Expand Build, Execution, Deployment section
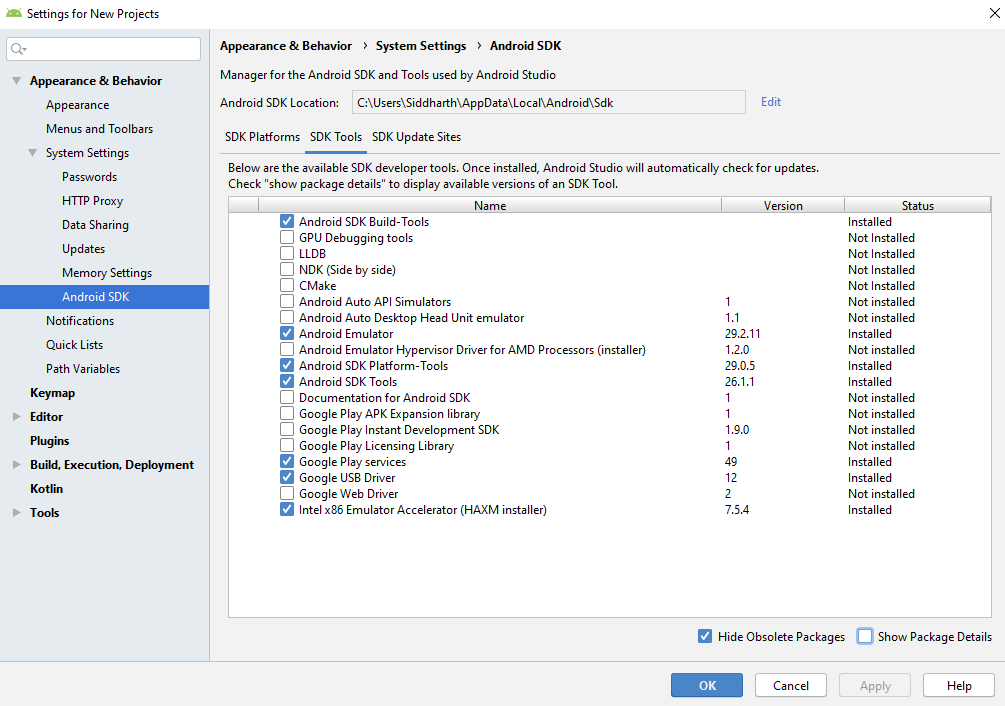 tap(16, 464)
